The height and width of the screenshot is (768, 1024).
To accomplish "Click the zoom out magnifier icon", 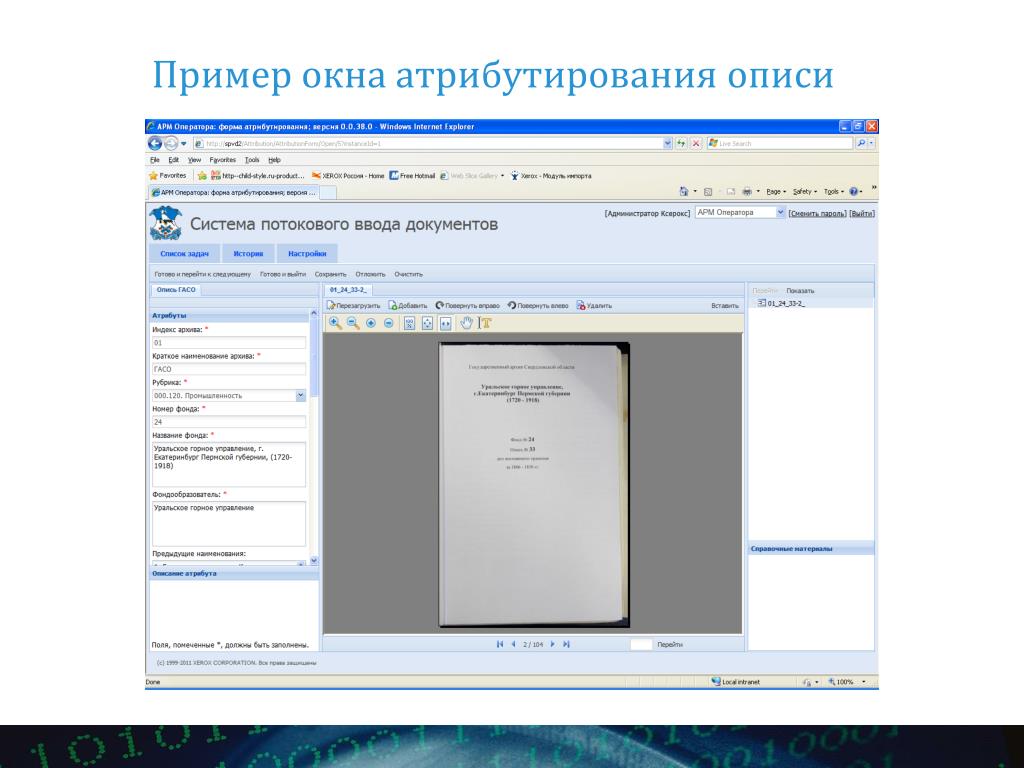I will click(353, 323).
